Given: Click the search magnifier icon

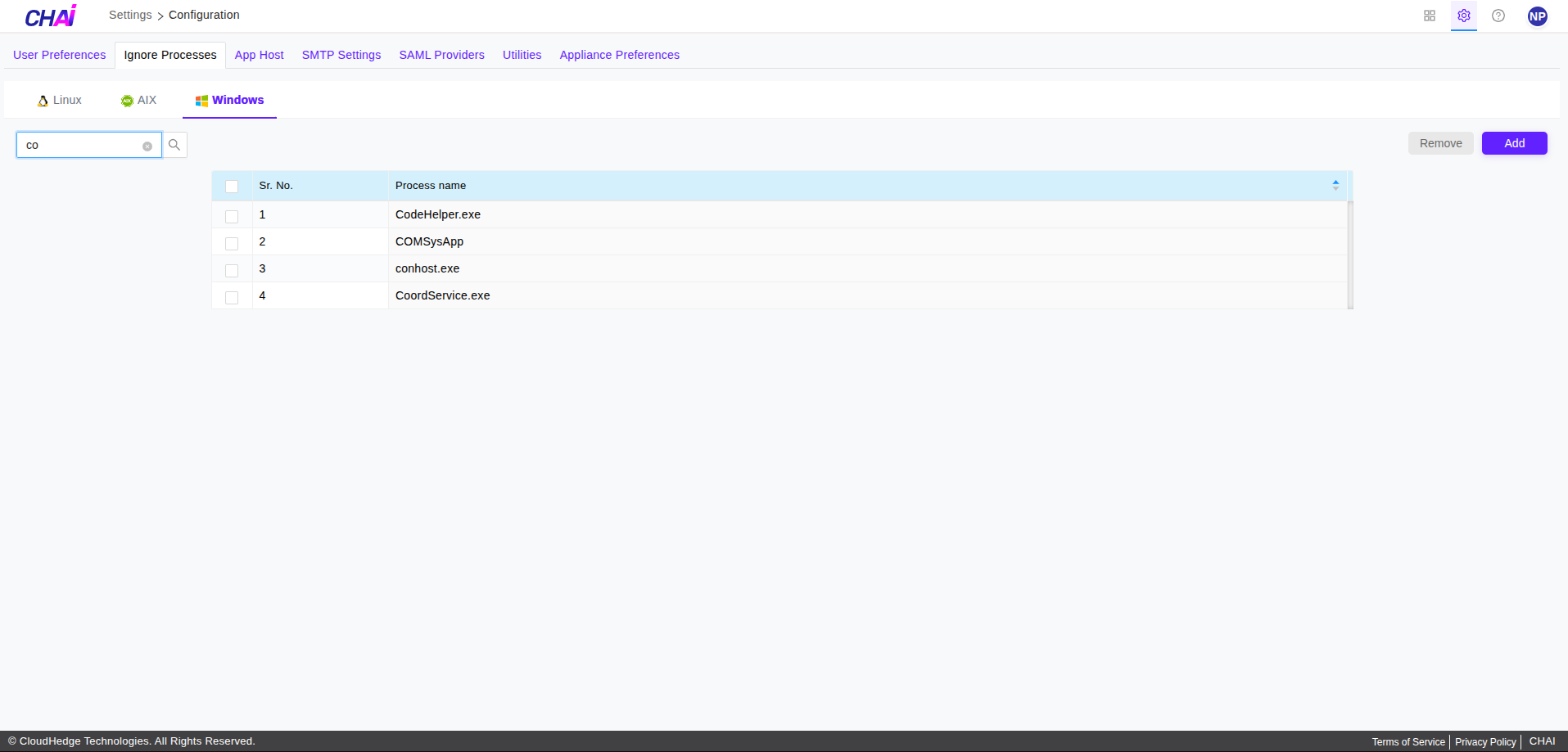Looking at the screenshot, I should point(174,145).
